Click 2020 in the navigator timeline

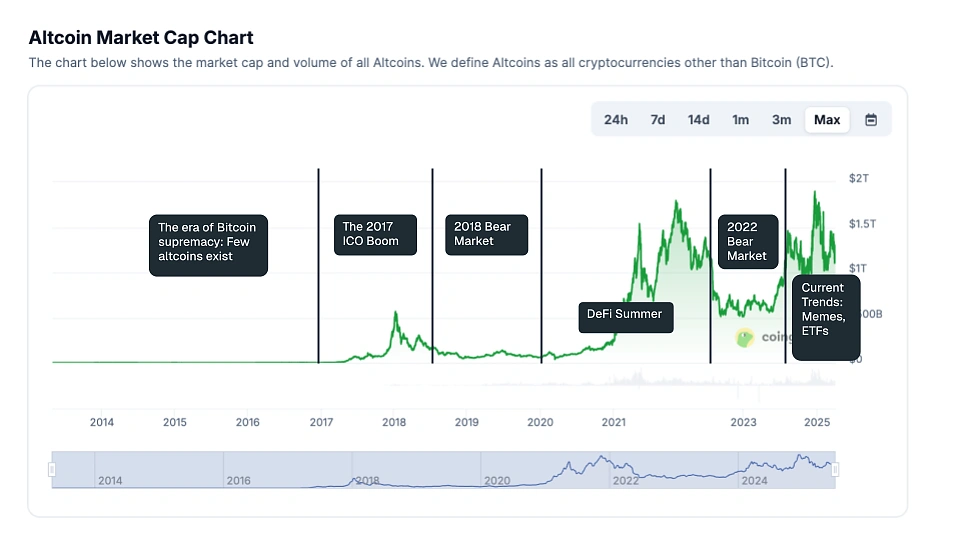(x=497, y=481)
